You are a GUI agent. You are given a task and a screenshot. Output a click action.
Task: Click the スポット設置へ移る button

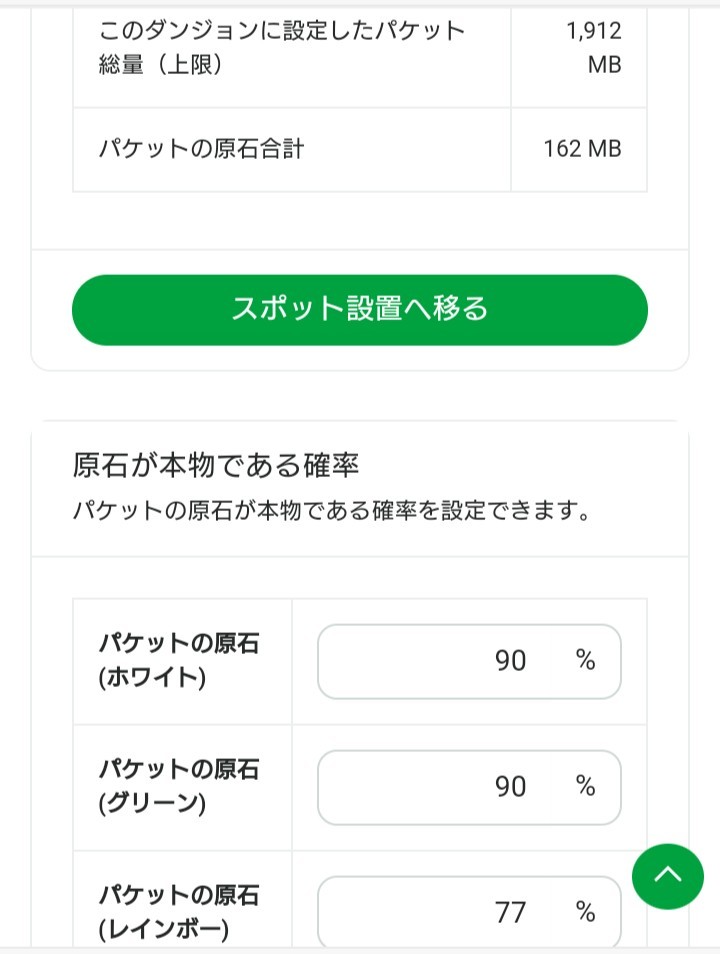click(360, 310)
